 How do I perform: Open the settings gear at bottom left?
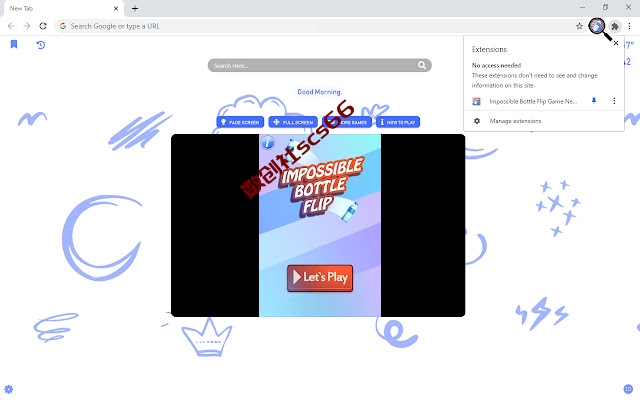coord(9,389)
